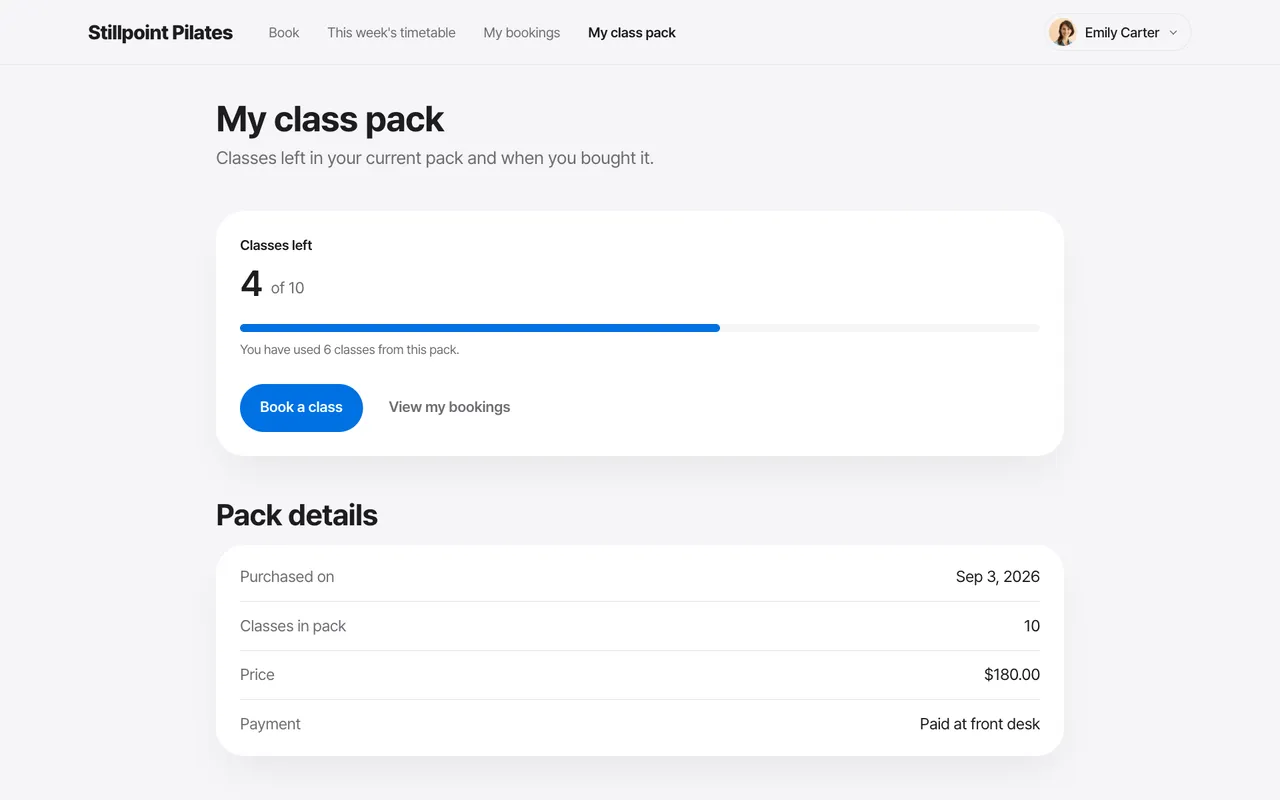Click the "Classes left" card label
Image resolution: width=1280 pixels, height=800 pixels.
(276, 245)
